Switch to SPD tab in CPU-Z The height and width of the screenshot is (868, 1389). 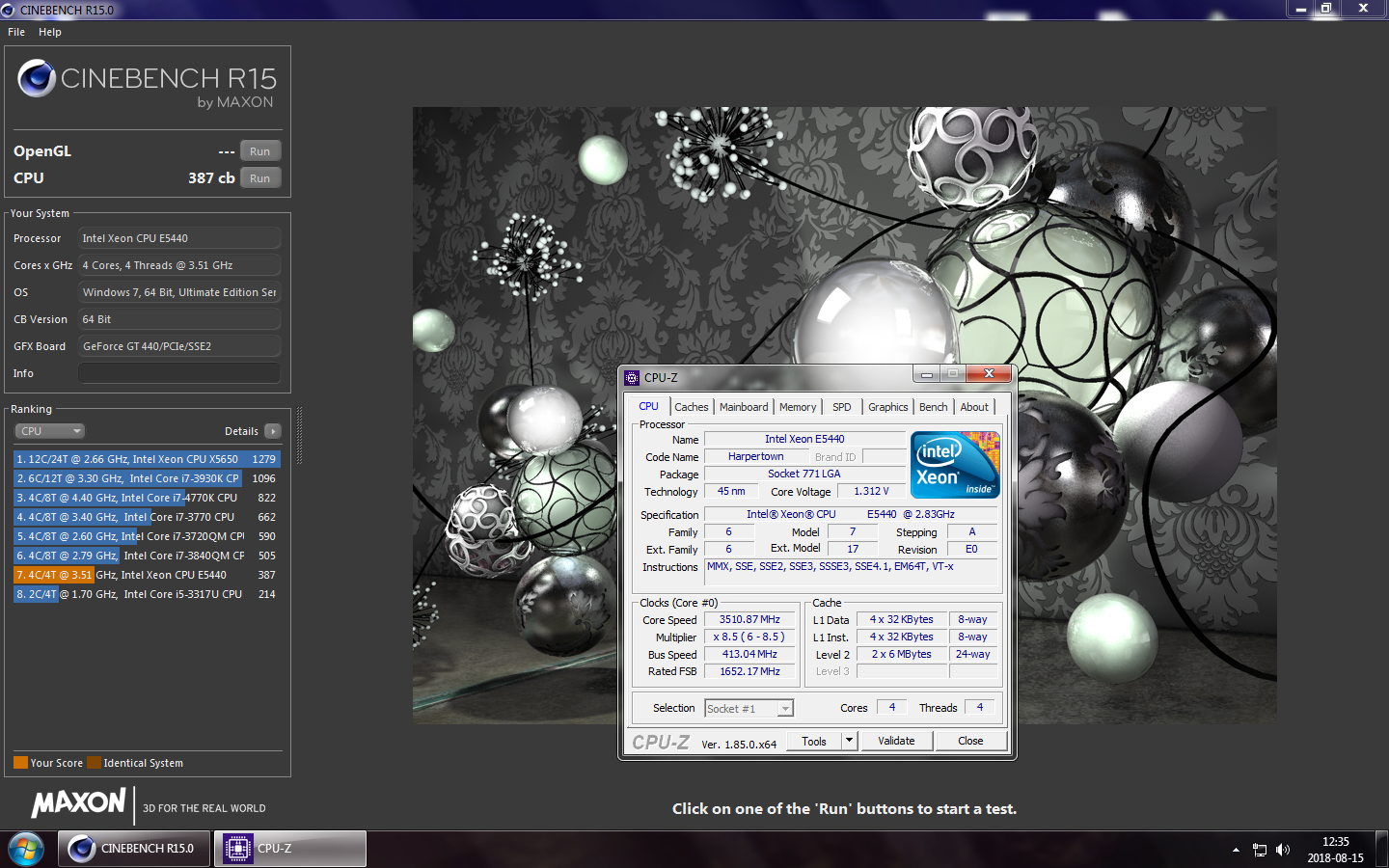click(842, 407)
